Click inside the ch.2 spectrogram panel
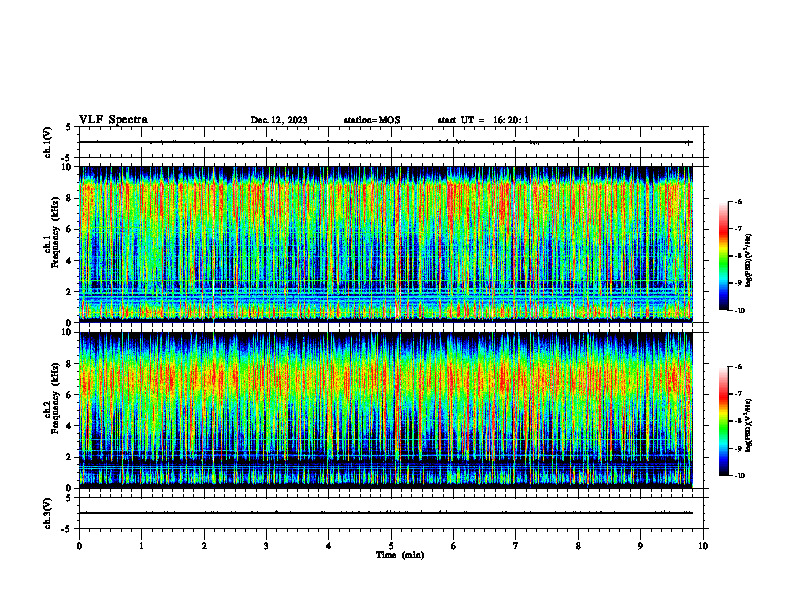 [386, 410]
